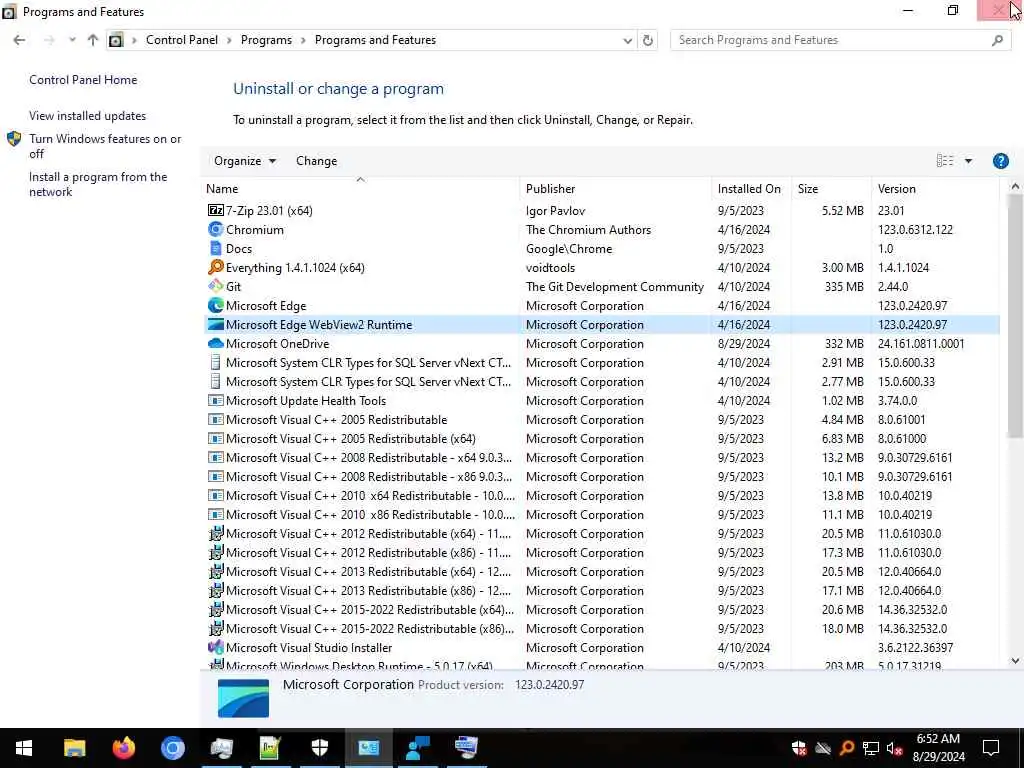This screenshot has width=1024, height=768.
Task: Click the search magnifier icon
Action: (x=997, y=40)
